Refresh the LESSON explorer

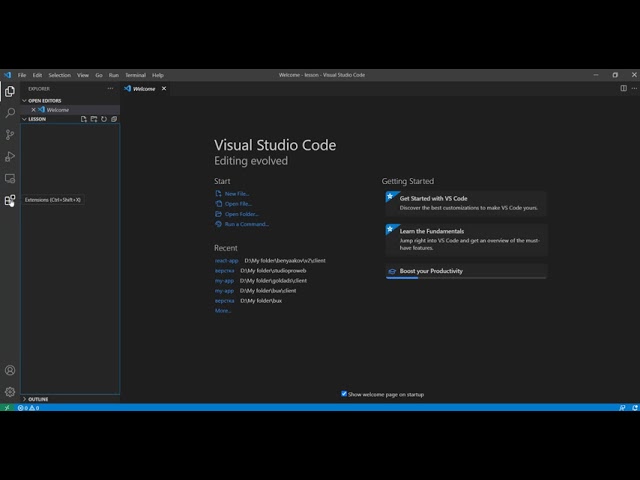104,119
